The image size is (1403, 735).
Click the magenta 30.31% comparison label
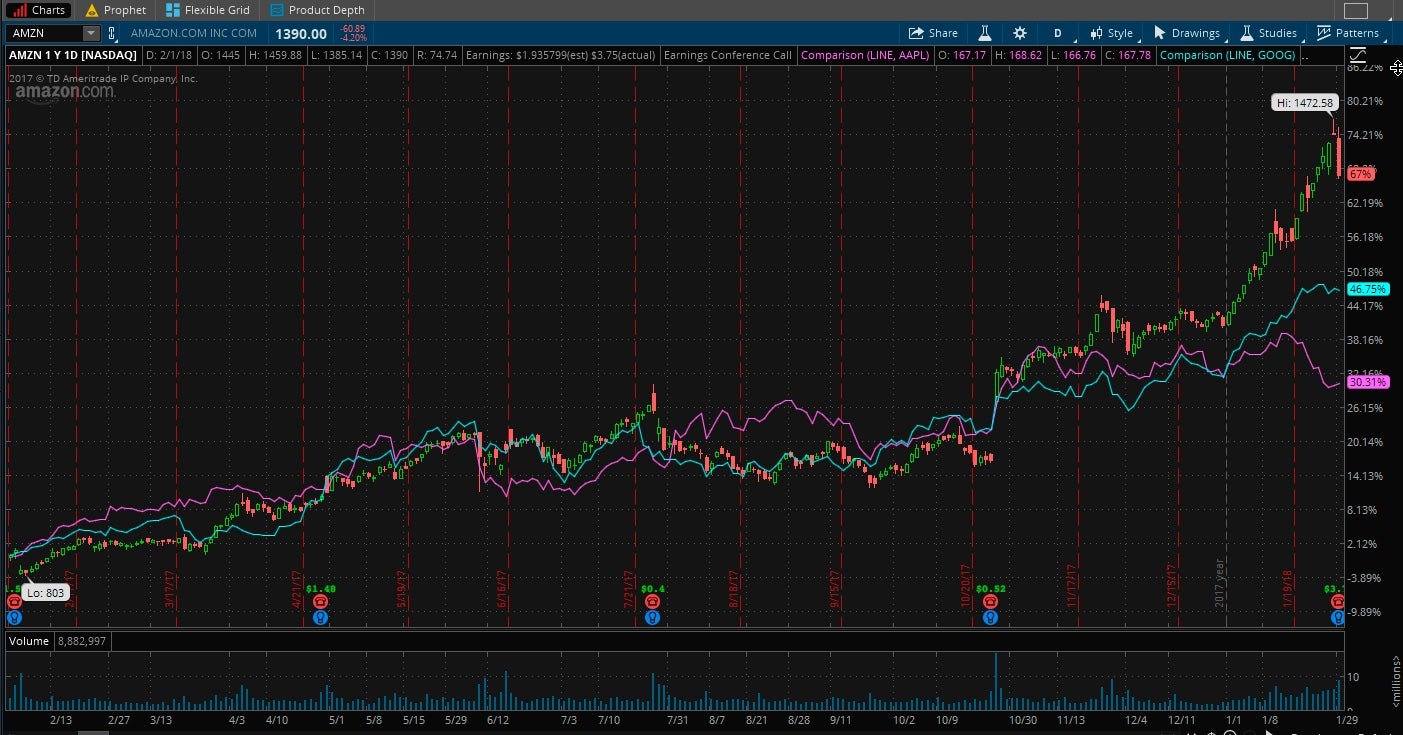coord(1367,382)
